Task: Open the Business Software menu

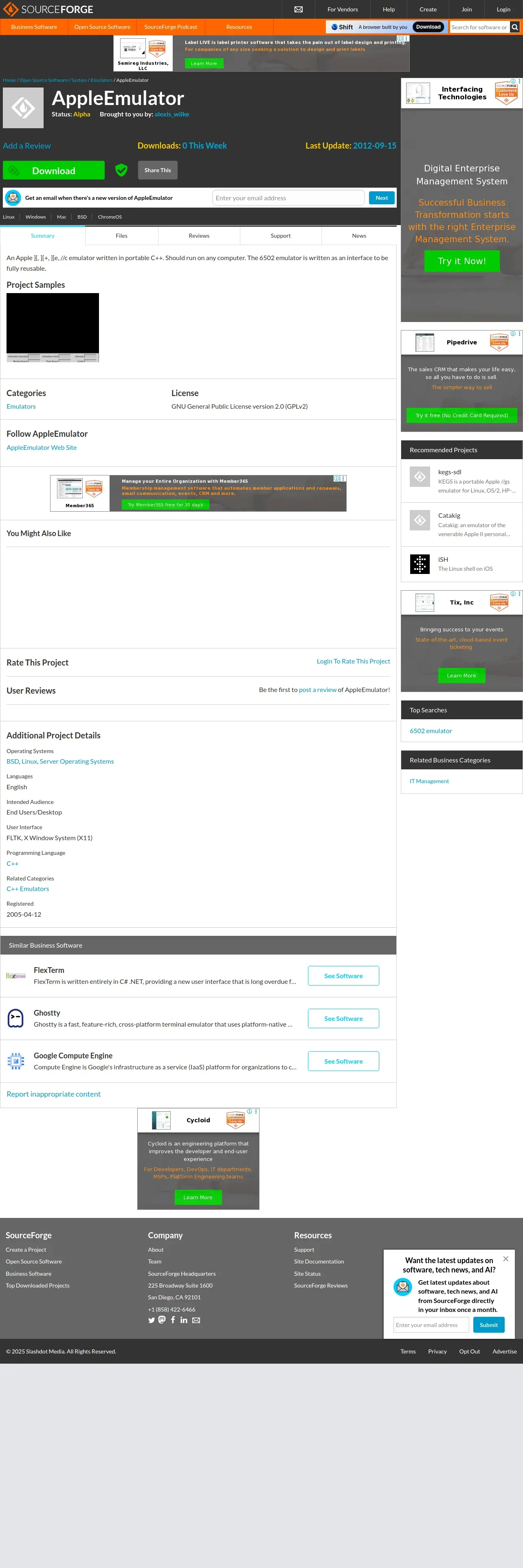Action: (34, 27)
